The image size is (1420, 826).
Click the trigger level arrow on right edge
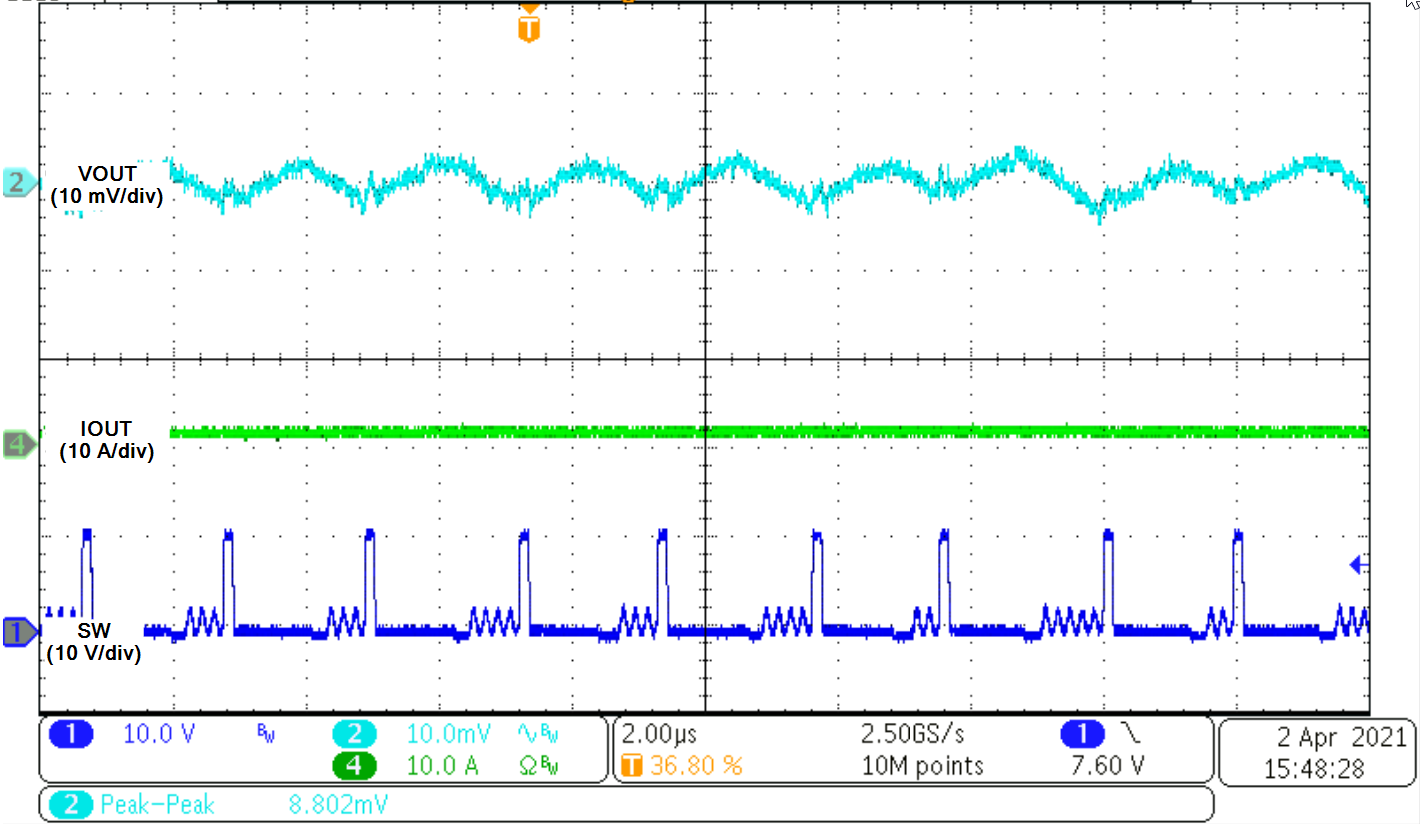pos(1356,565)
